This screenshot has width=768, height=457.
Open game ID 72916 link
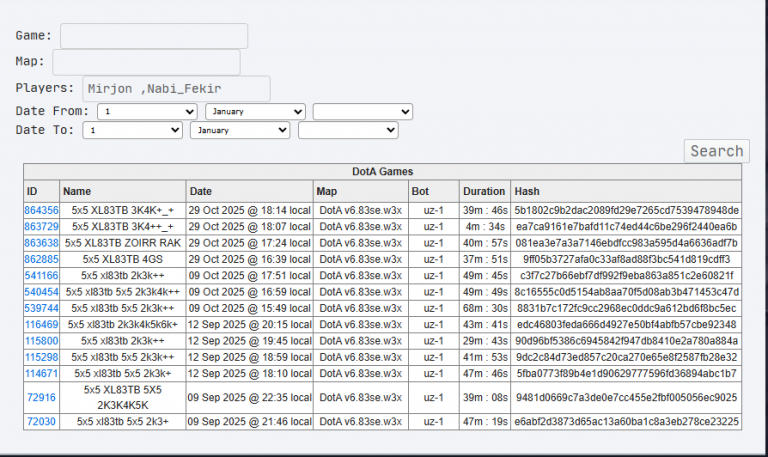[x=41, y=397]
